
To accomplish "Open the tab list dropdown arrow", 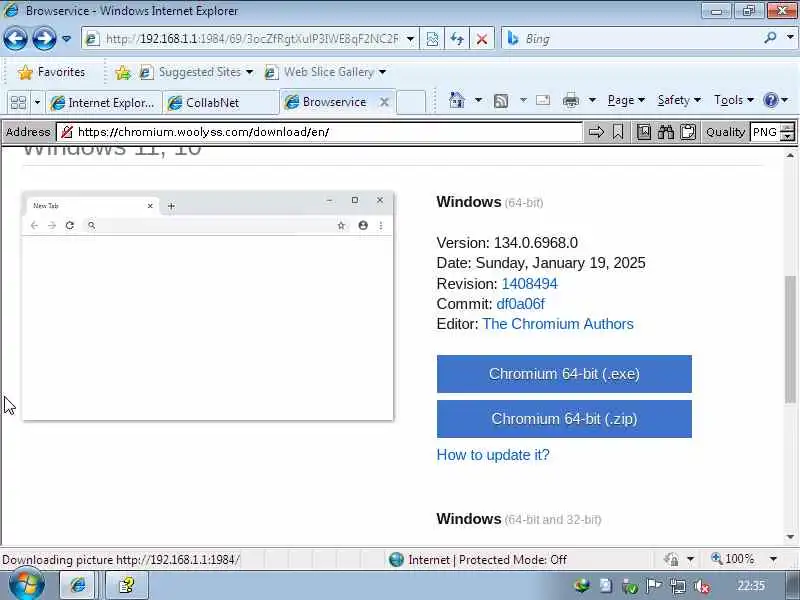I will [x=37, y=103].
